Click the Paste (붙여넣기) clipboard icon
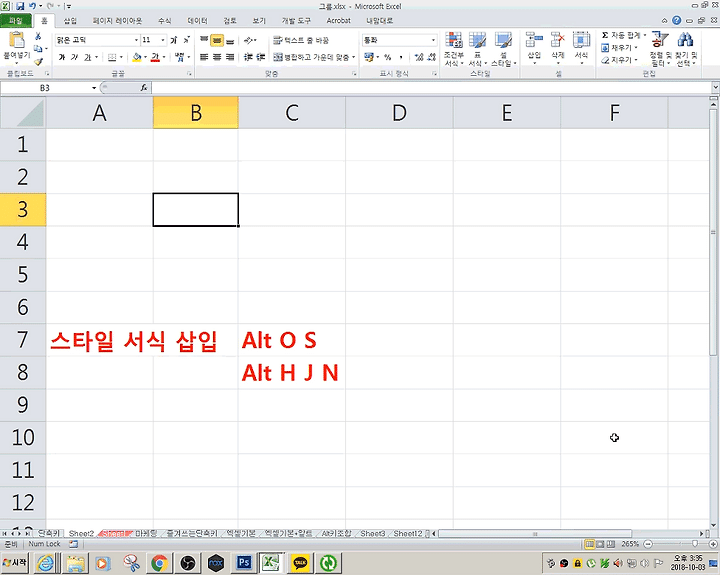 pos(17,40)
